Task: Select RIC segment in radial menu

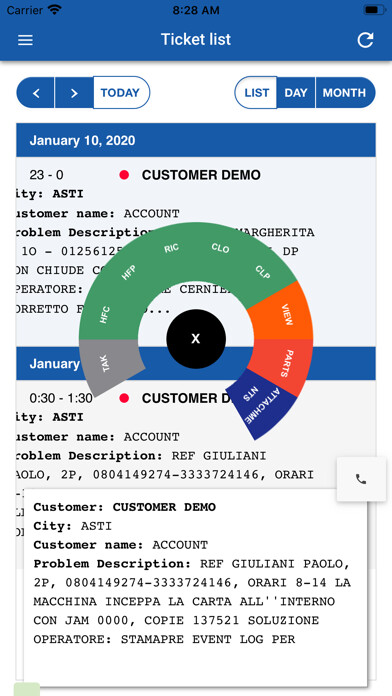Action: [x=171, y=249]
